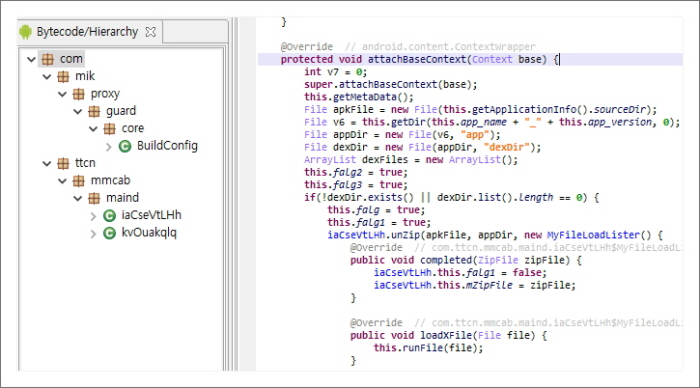
Task: Select the proxy package label
Action: (x=105, y=94)
